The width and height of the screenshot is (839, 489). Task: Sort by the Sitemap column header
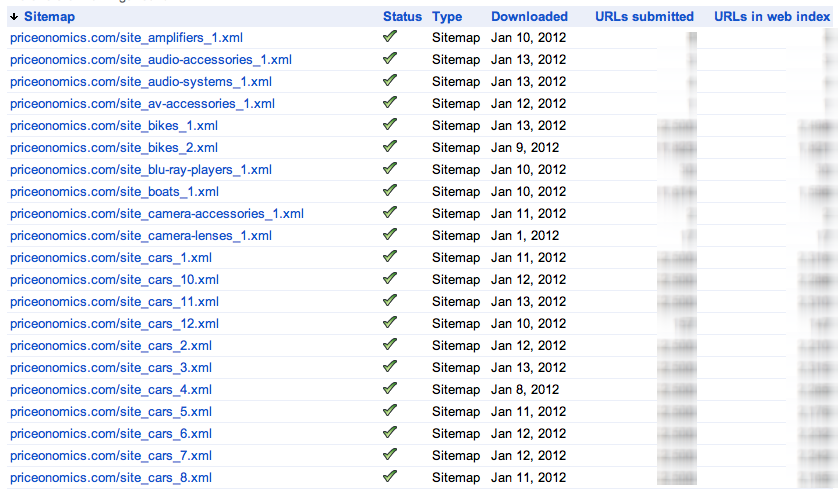[49, 17]
